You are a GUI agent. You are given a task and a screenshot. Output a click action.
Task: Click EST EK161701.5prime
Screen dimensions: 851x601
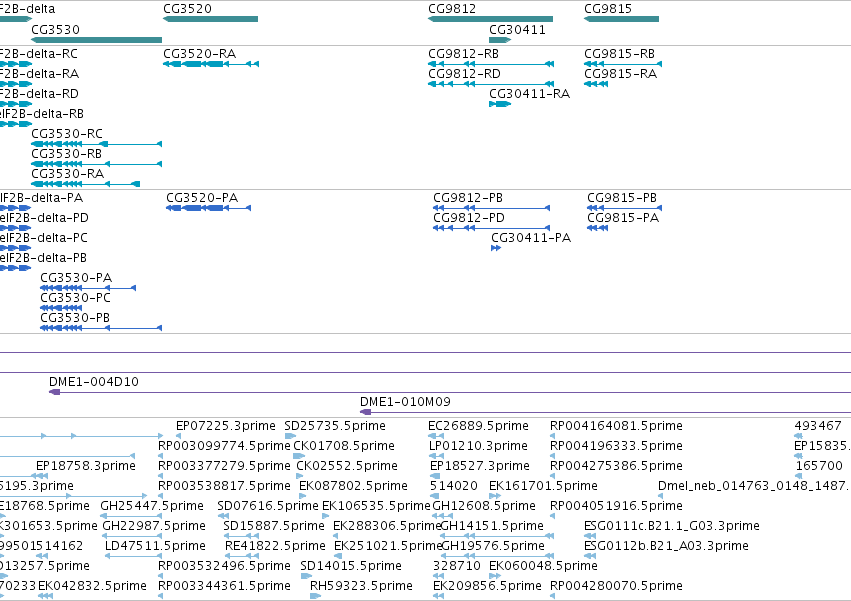543,486
